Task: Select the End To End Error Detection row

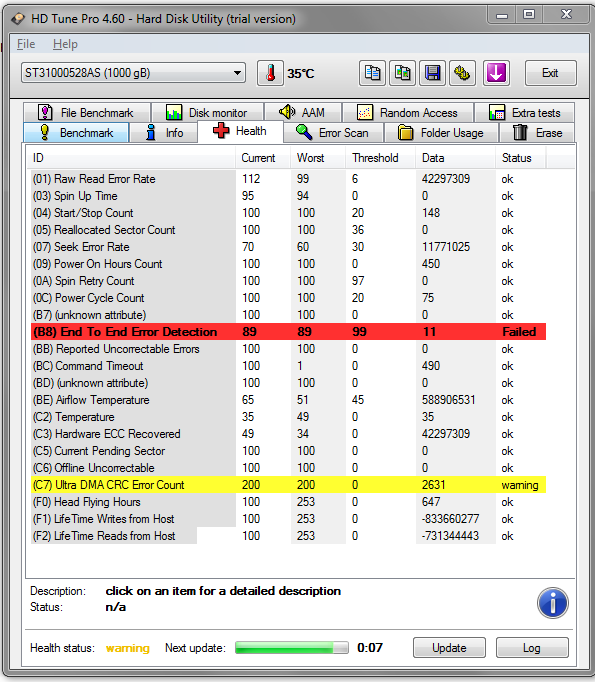Action: (288, 331)
